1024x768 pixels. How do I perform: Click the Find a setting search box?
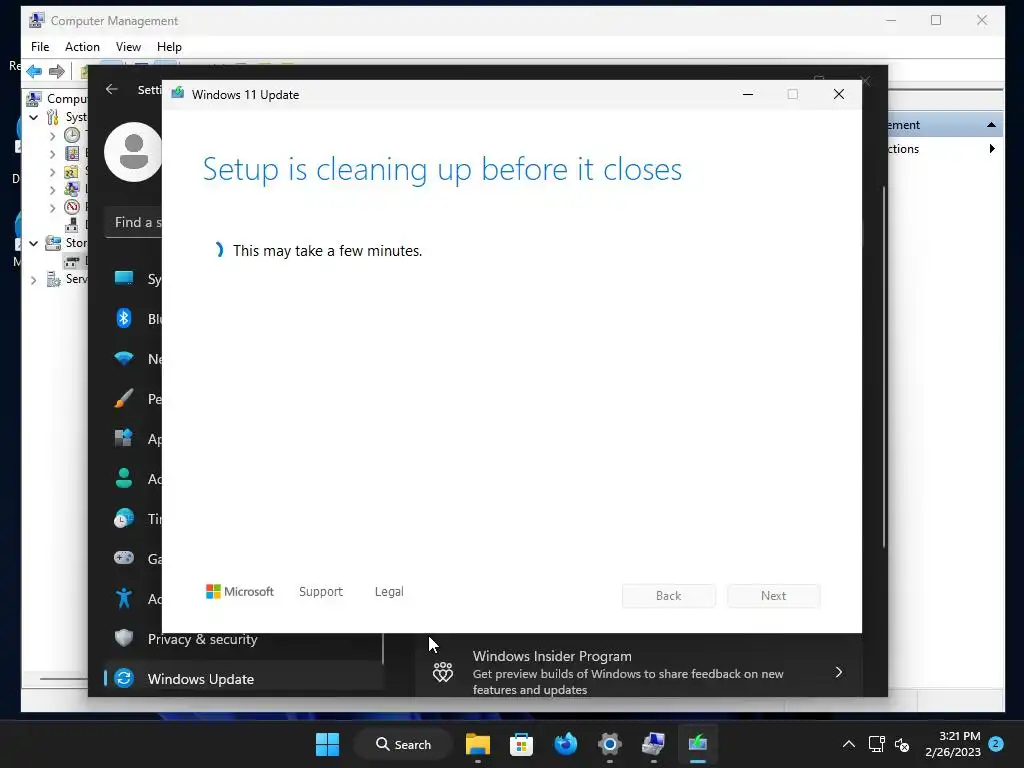(133, 223)
